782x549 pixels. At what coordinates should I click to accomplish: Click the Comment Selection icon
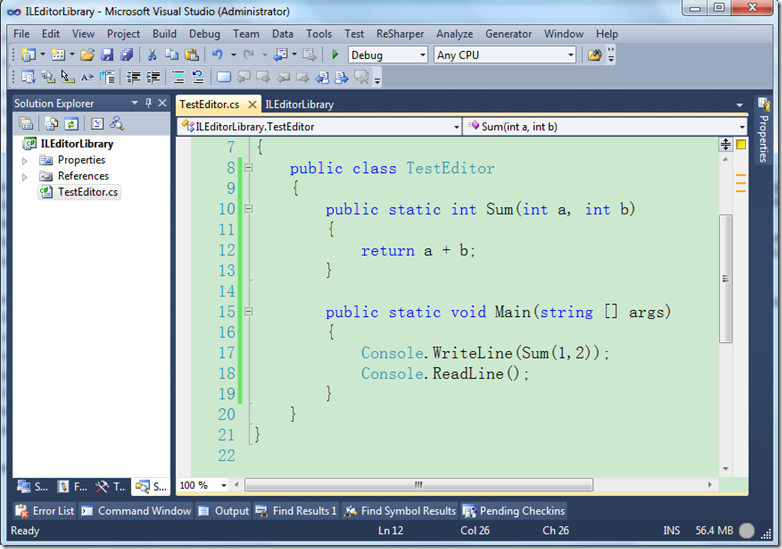[178, 77]
